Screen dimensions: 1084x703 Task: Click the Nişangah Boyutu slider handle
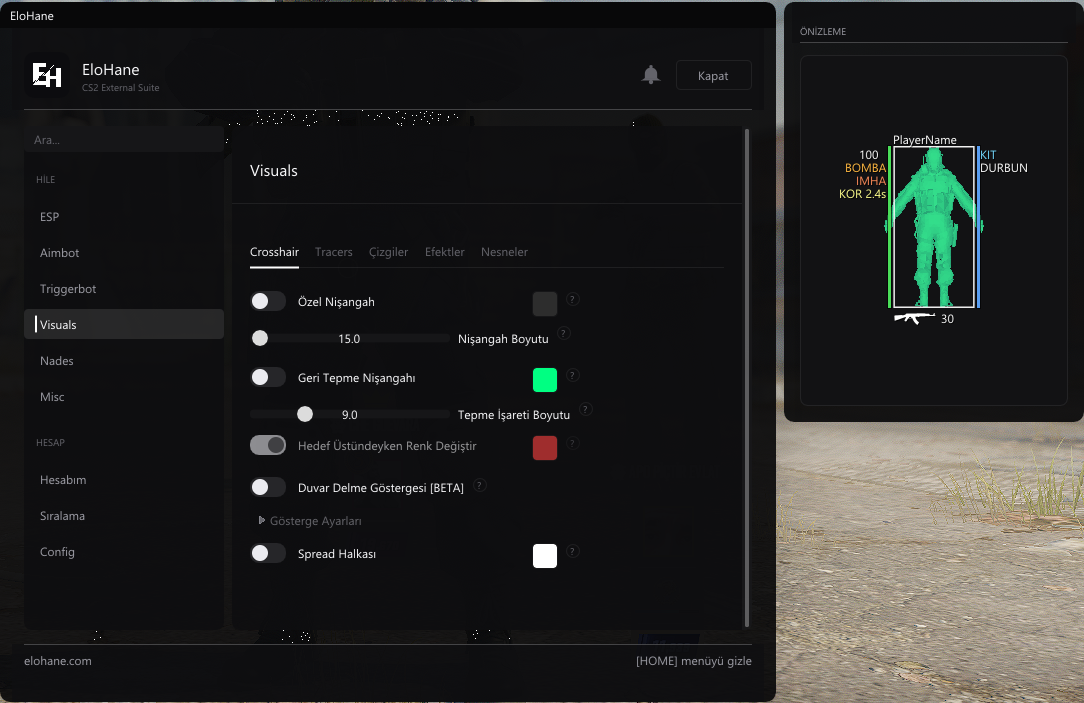pyautogui.click(x=260, y=338)
